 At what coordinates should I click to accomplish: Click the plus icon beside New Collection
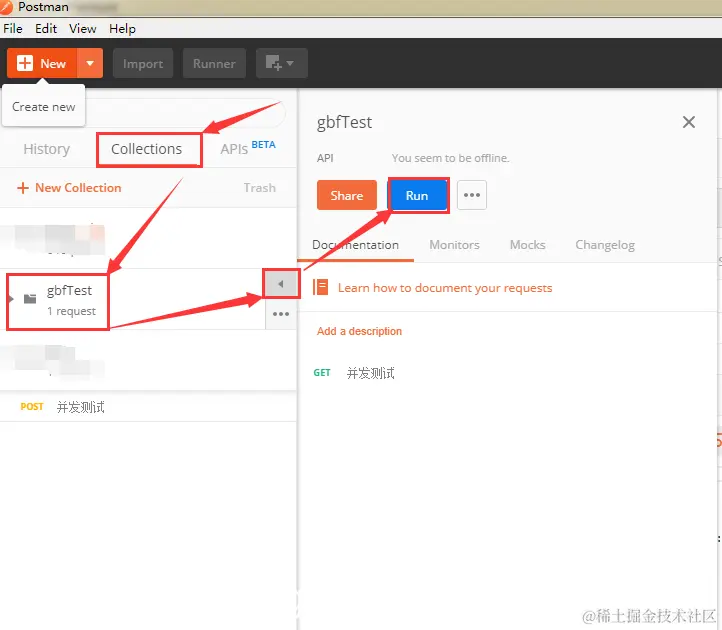[23, 188]
